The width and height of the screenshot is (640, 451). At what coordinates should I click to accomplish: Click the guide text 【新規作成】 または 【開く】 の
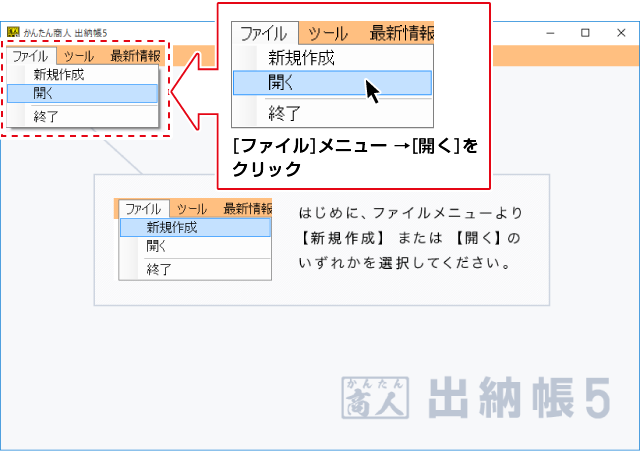[410, 238]
